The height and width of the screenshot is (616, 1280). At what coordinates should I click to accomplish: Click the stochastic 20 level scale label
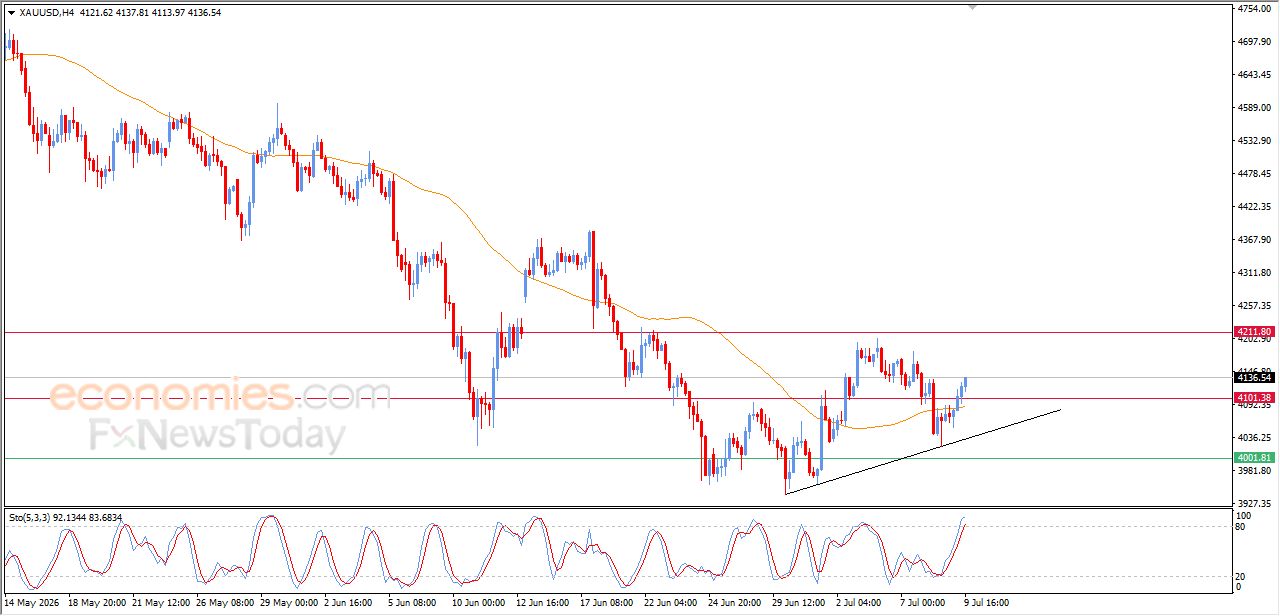click(1241, 576)
